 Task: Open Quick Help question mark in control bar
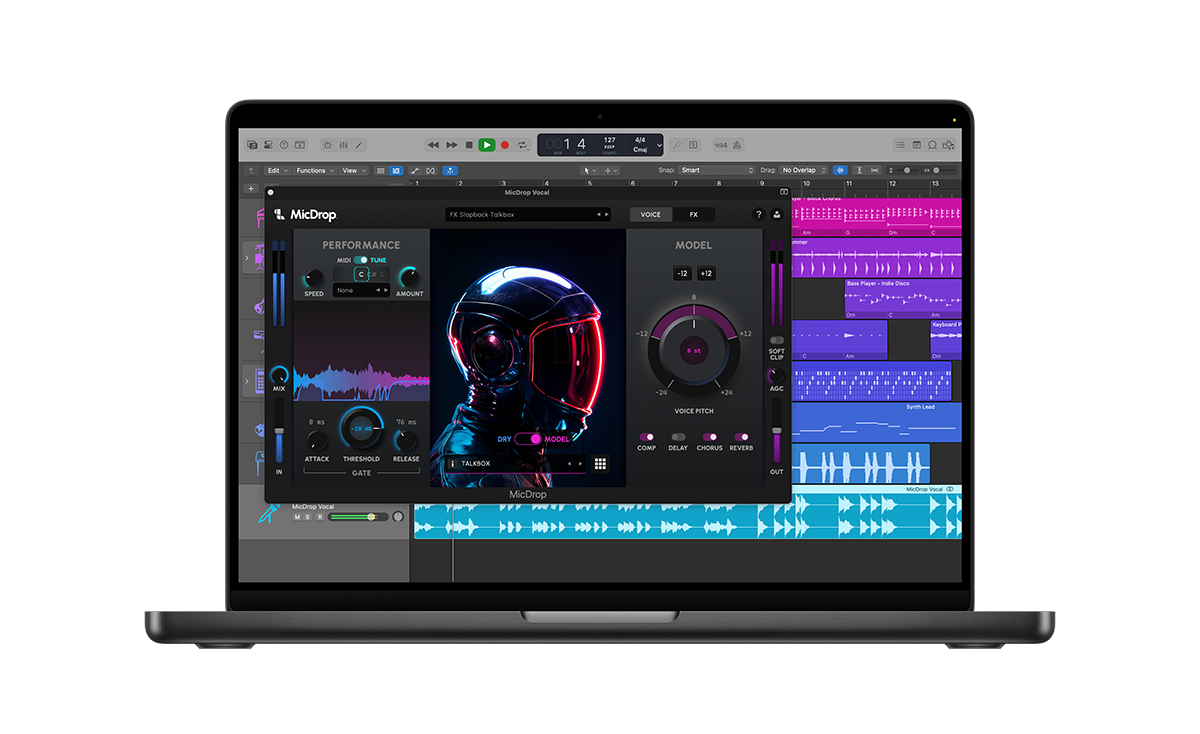[x=284, y=145]
